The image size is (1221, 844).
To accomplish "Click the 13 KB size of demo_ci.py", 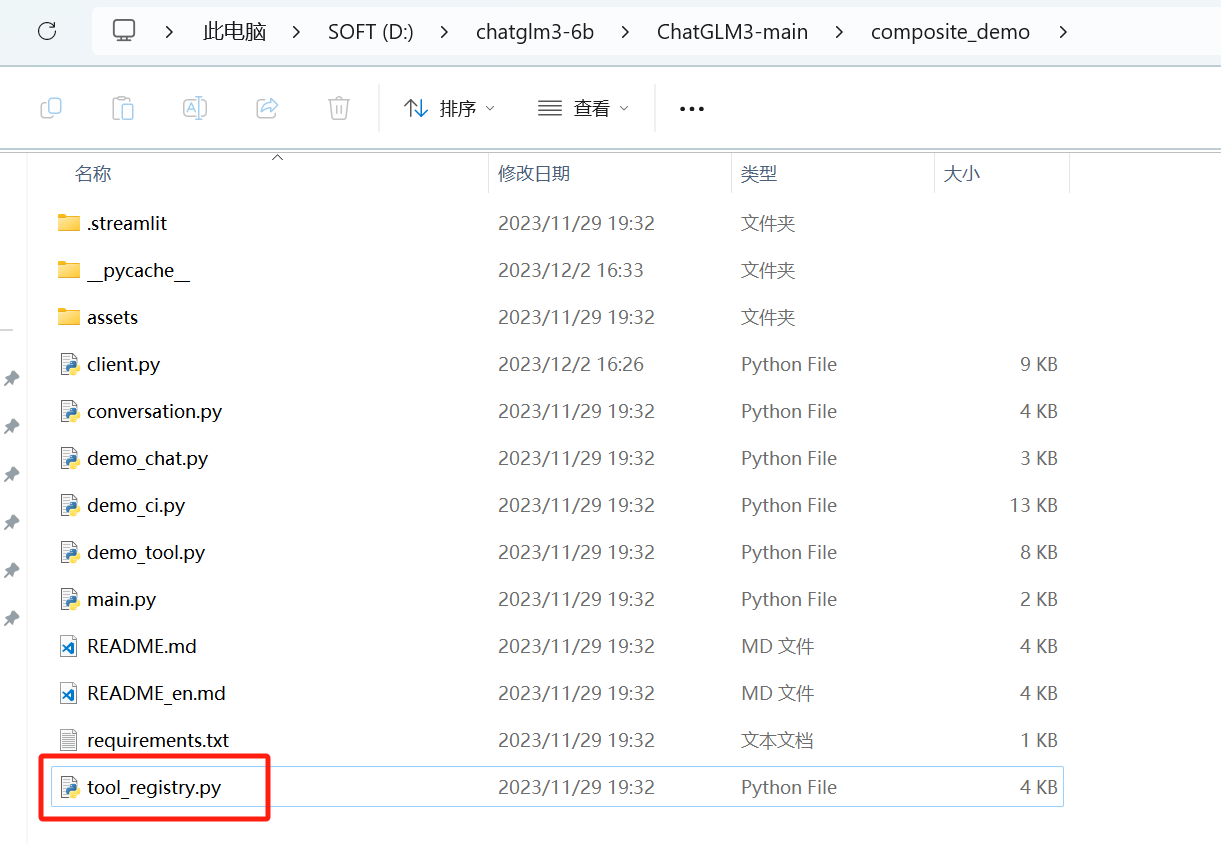I will point(1033,505).
